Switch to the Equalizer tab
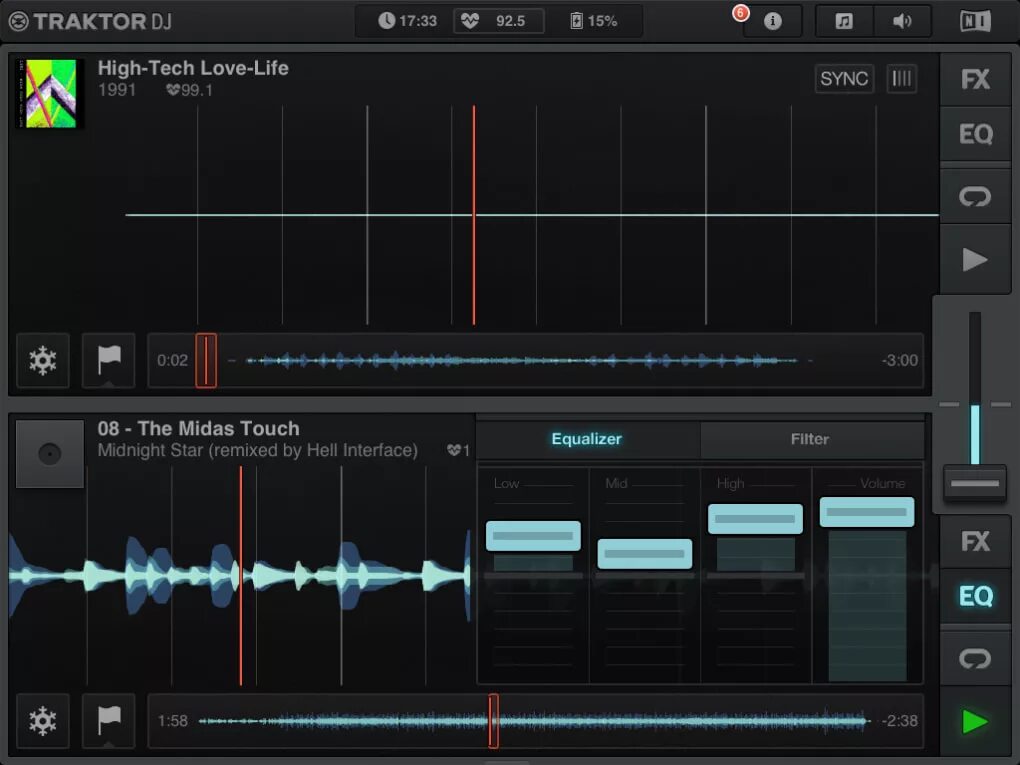Viewport: 1020px width, 765px height. click(x=587, y=439)
